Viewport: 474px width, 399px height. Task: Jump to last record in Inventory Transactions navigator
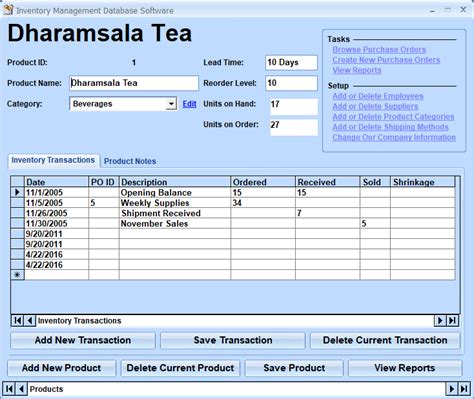tap(452, 321)
